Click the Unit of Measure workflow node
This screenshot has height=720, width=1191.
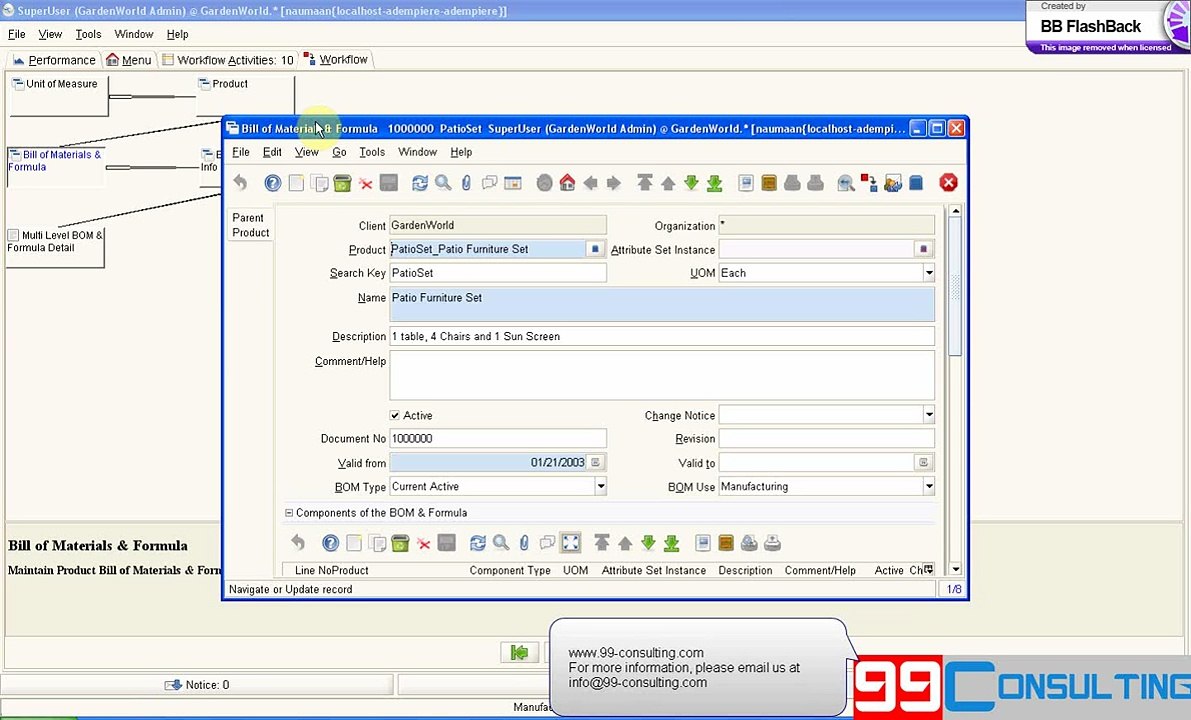click(x=58, y=95)
